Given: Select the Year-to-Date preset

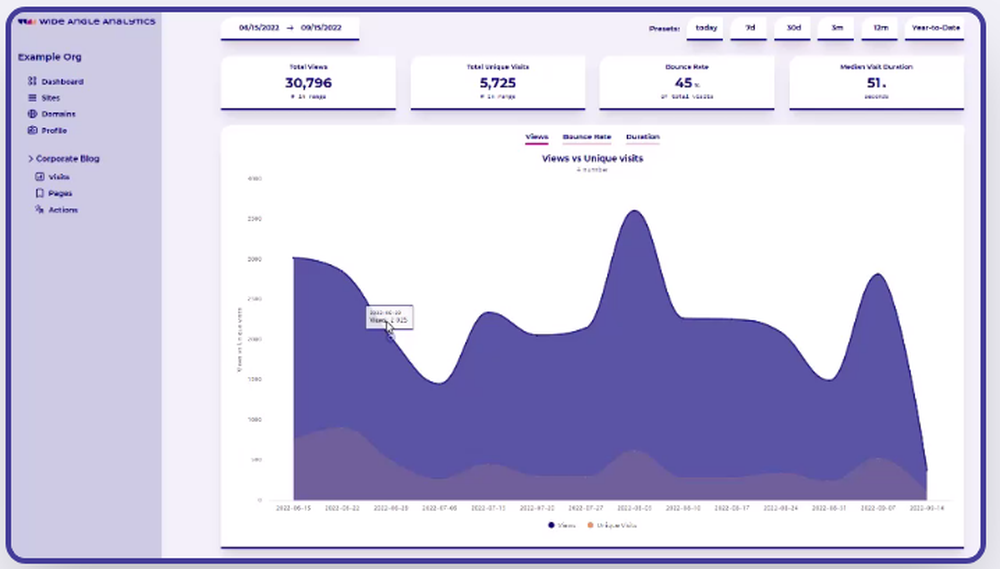Looking at the screenshot, I should [x=935, y=28].
